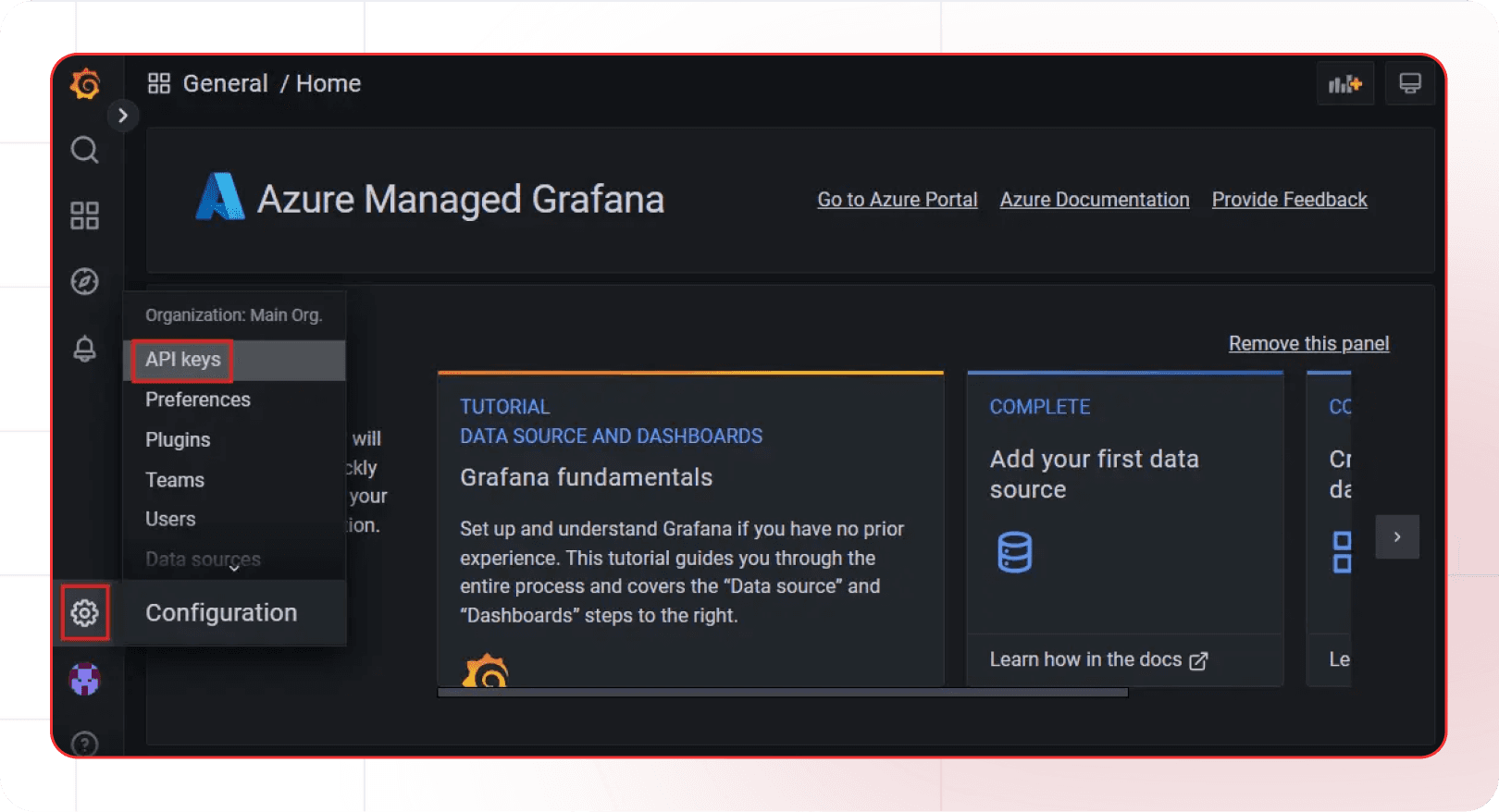Image resolution: width=1499 pixels, height=812 pixels.
Task: Click the Azure Managed Grafana title
Action: pyautogui.click(x=461, y=199)
